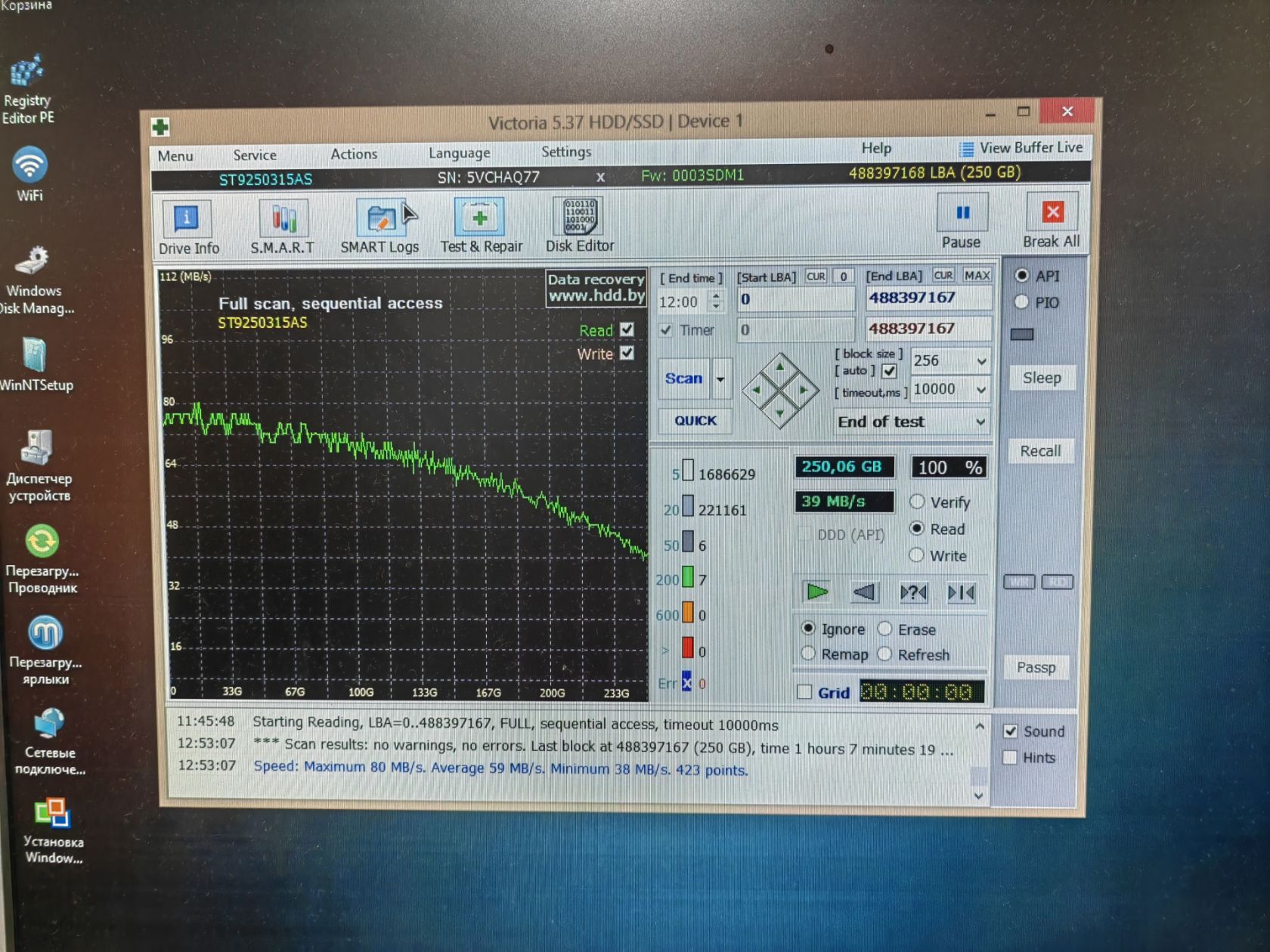Open the Disk Editor icon
Image resolution: width=1270 pixels, height=952 pixels.
(x=580, y=224)
